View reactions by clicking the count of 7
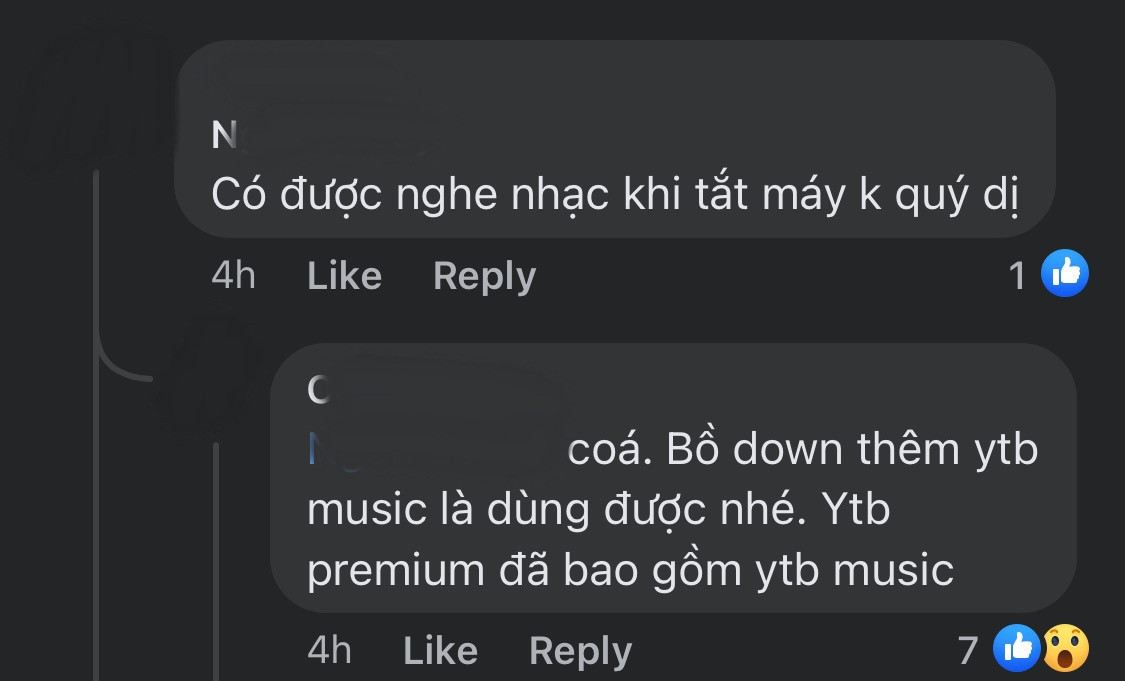 [x=966, y=649]
